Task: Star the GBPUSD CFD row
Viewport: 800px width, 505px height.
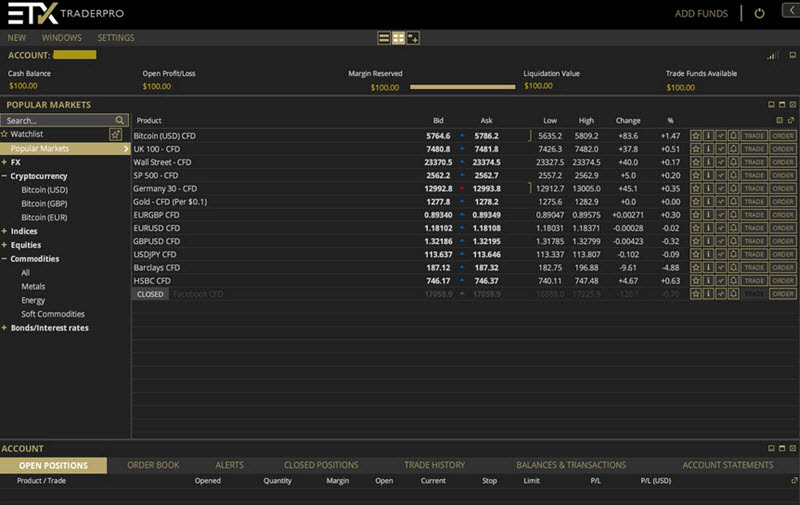Action: coord(695,241)
